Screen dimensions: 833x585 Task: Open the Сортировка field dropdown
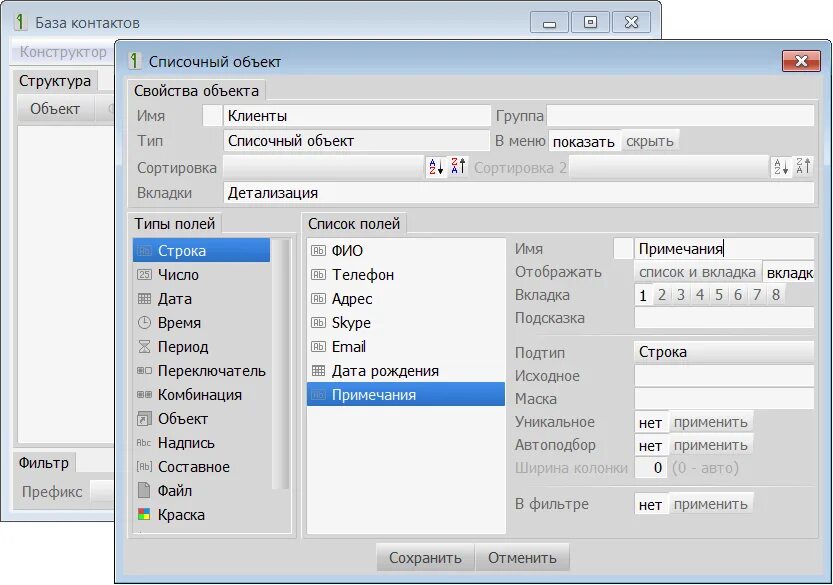pos(324,167)
